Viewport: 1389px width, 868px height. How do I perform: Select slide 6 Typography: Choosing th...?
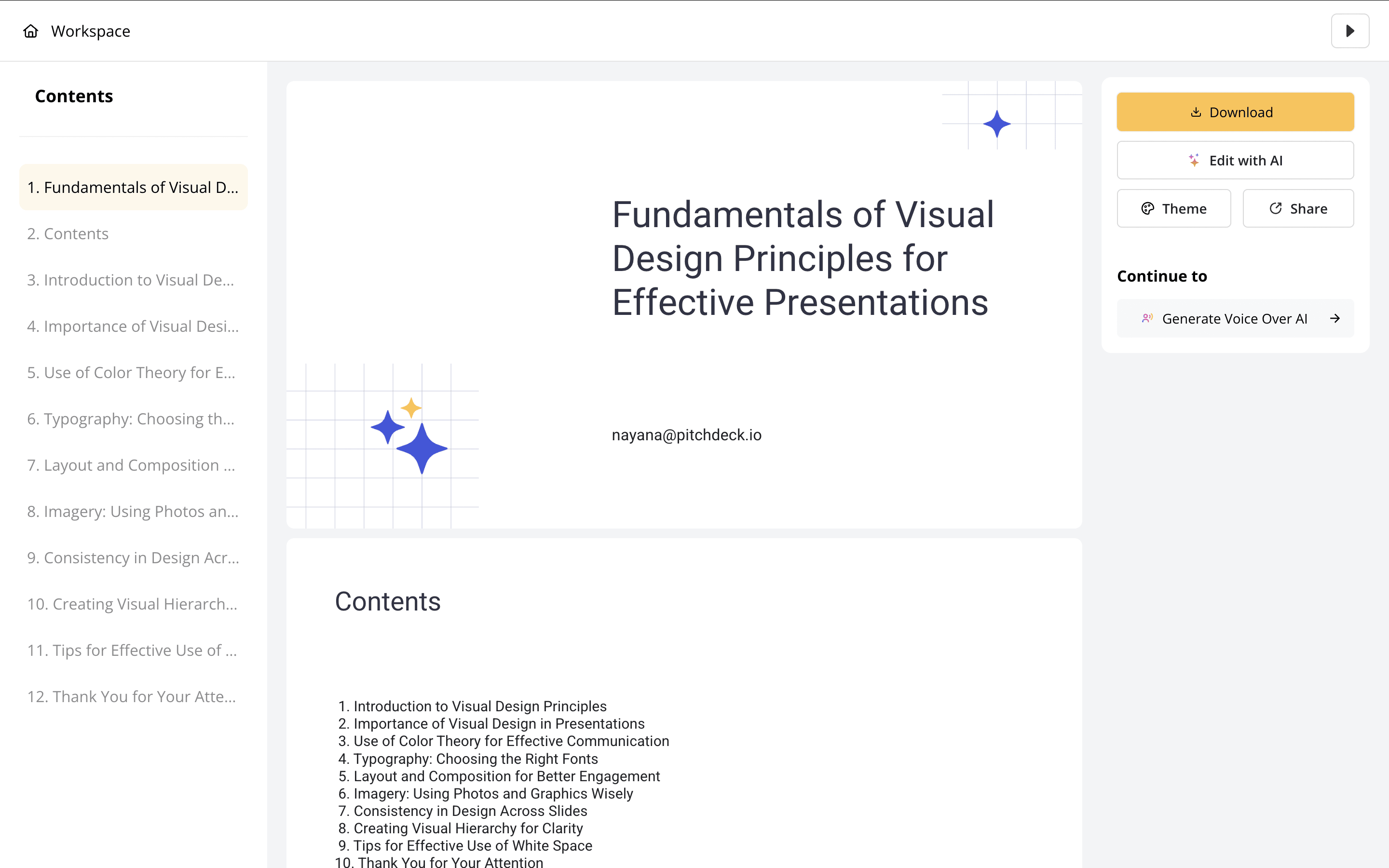[134, 419]
